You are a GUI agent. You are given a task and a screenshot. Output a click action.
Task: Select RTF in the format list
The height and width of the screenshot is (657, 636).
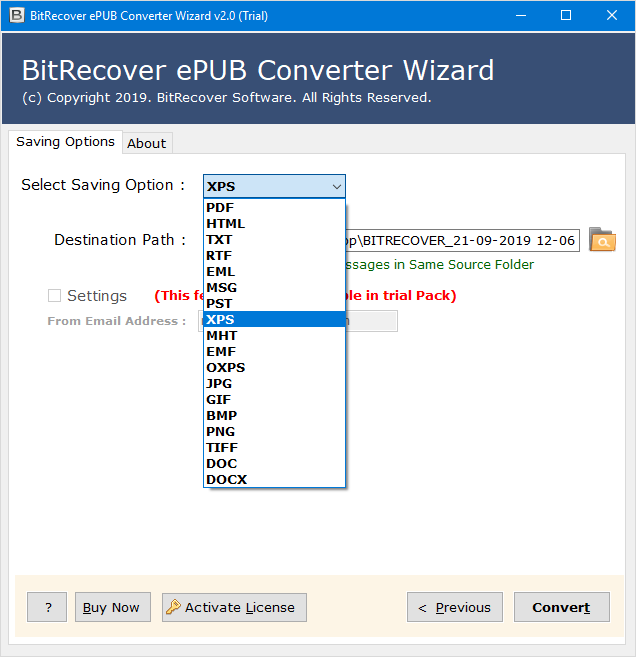[274, 255]
